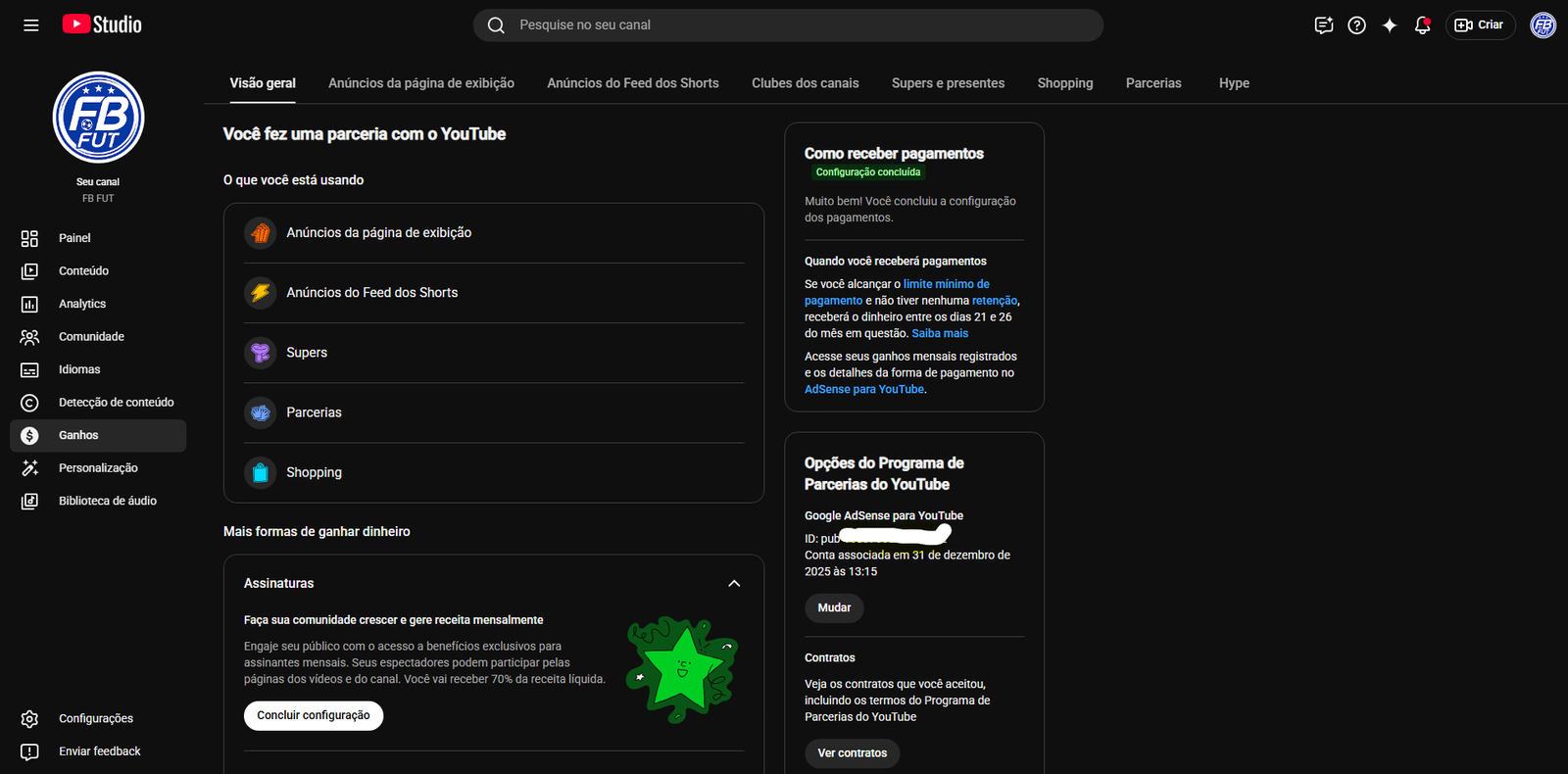Screen dimensions: 1568x774
Task: Open the feedback messages icon in header
Action: click(1324, 25)
